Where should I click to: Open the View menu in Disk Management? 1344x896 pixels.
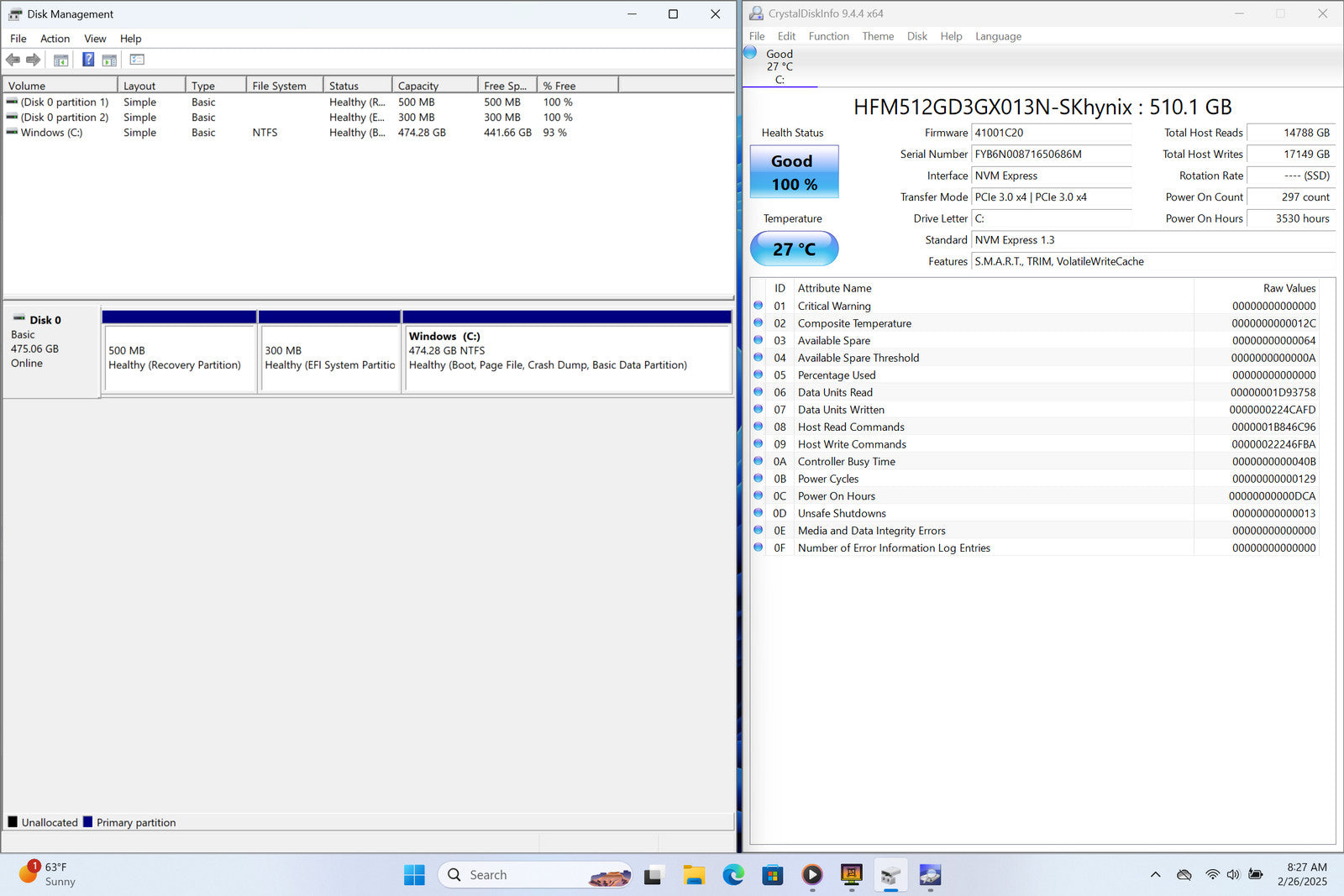95,39
